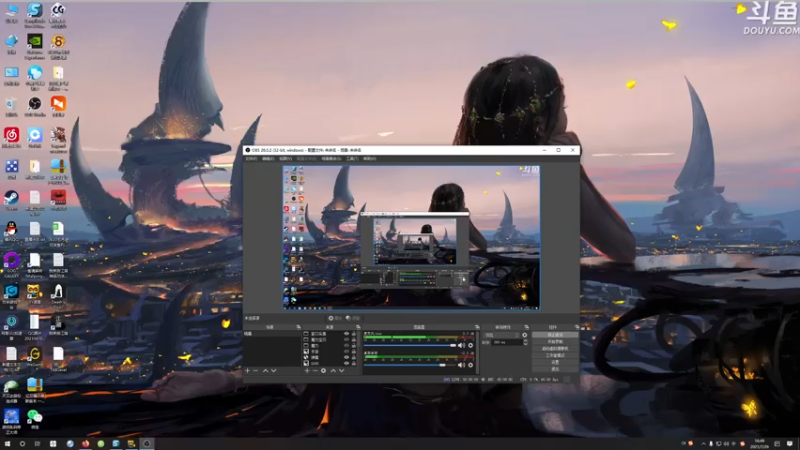
Task: Open the 视图 (View) menu in OBS
Action: (285, 159)
